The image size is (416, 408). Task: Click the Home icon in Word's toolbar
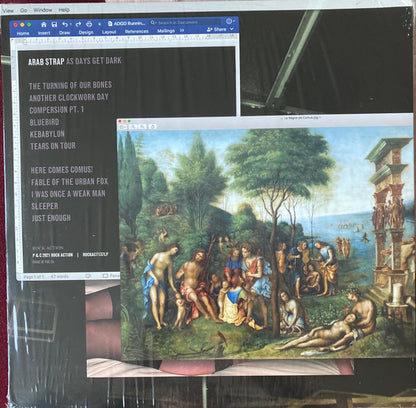(44, 24)
